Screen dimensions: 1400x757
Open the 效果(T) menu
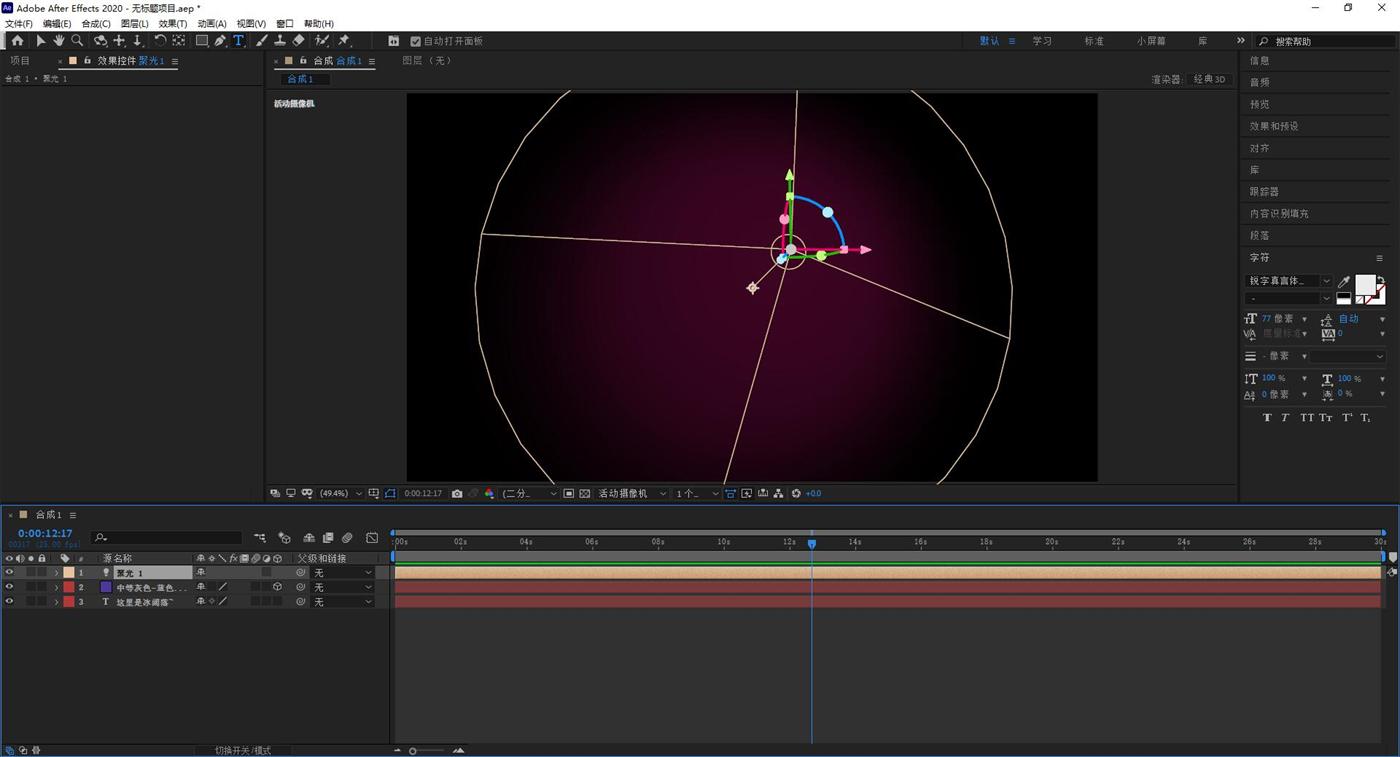[x=172, y=24]
